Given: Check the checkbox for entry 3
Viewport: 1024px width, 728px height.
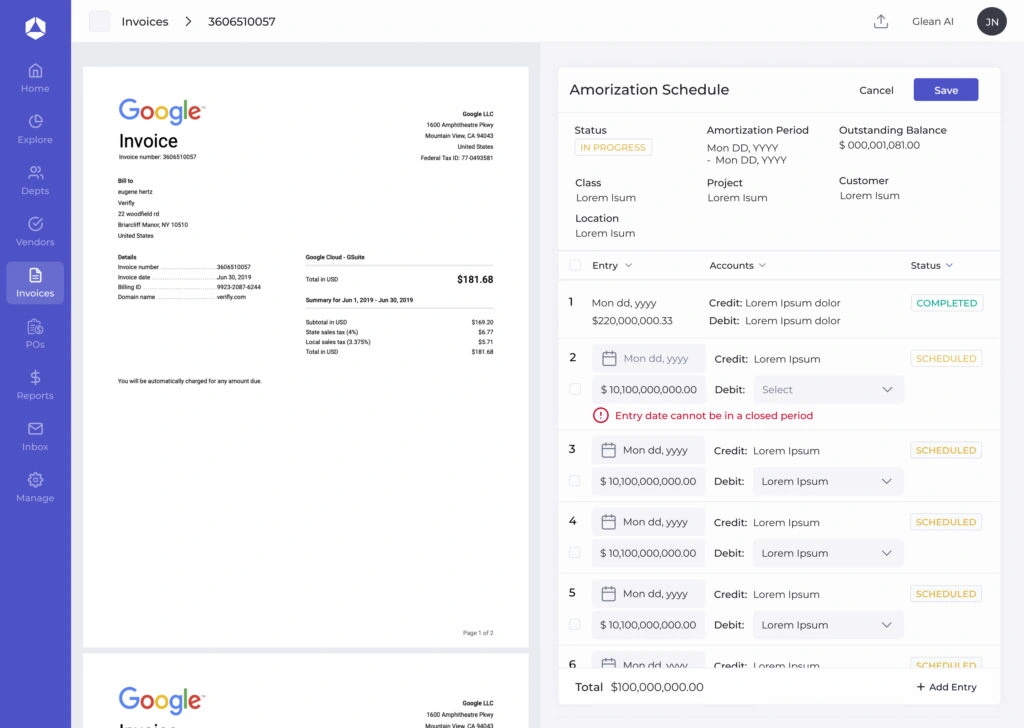Looking at the screenshot, I should point(575,481).
